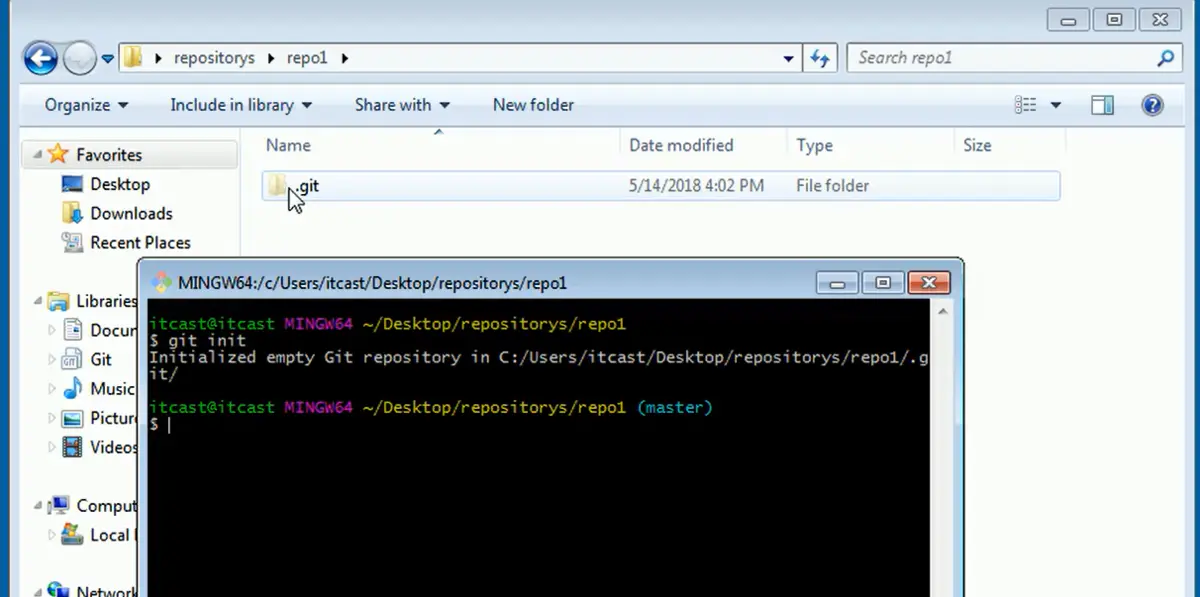Click the search magnifier icon

1166,58
